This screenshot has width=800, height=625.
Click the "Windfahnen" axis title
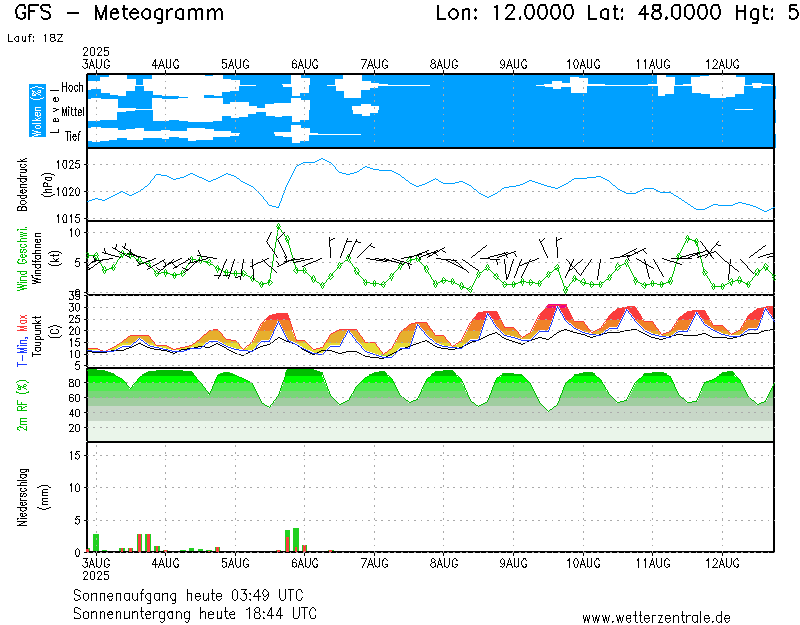coord(37,259)
